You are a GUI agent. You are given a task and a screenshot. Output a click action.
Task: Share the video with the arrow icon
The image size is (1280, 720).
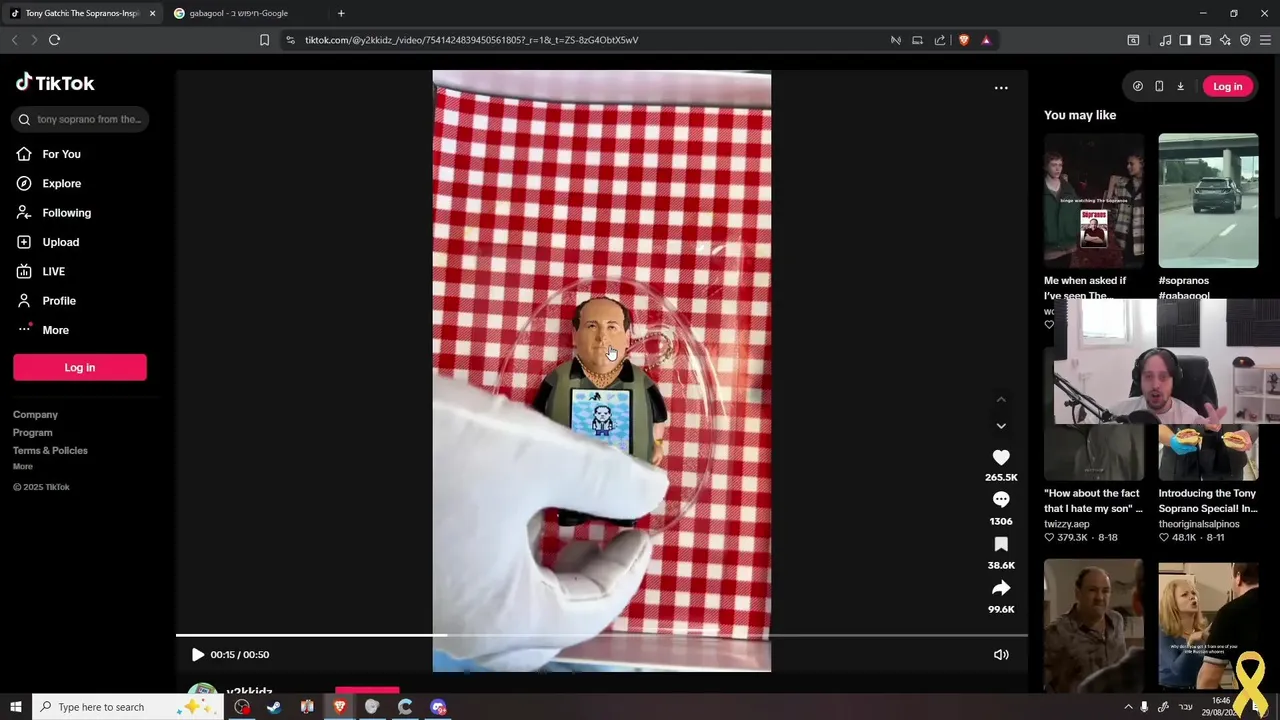1001,588
